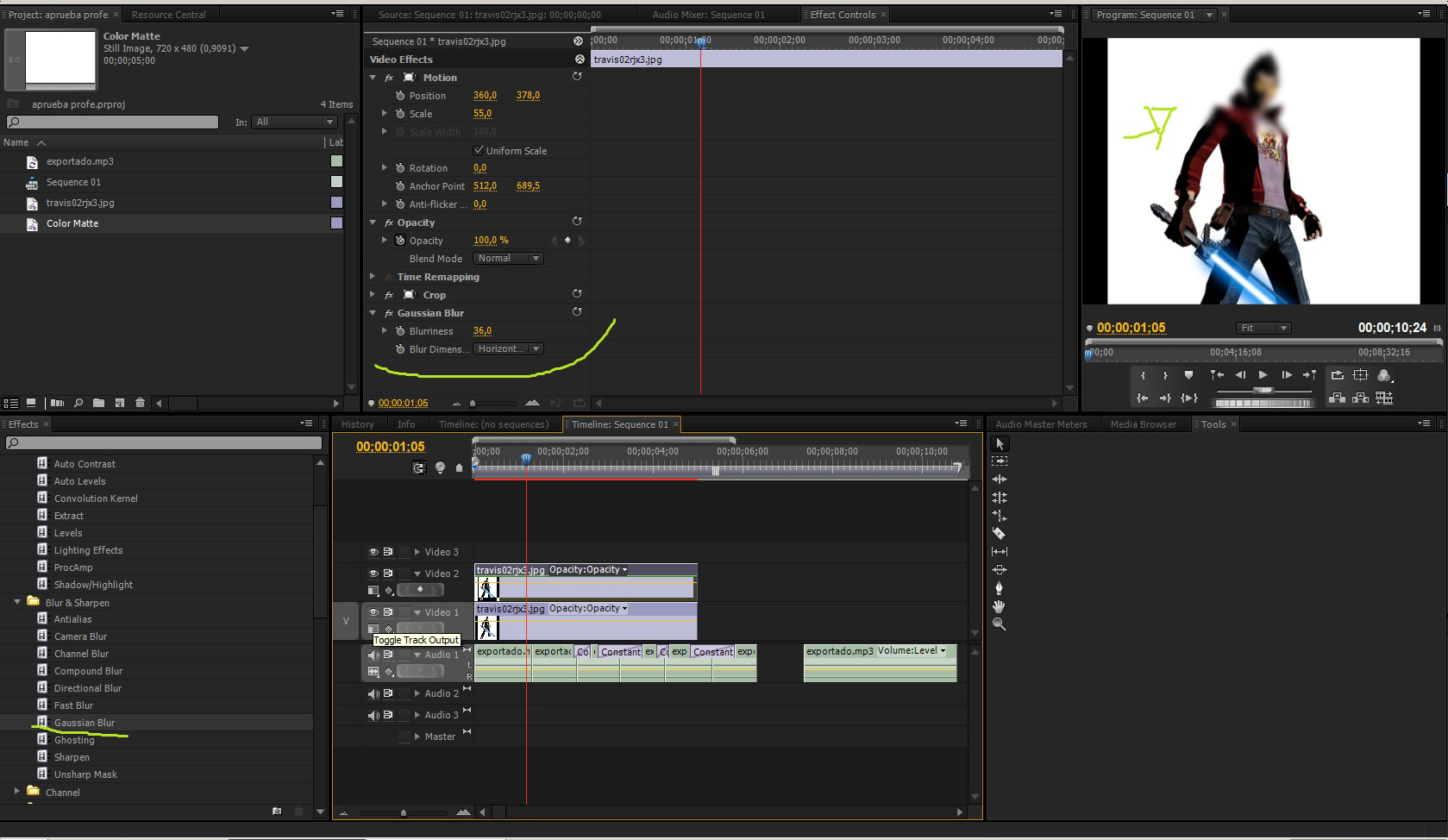Toggle Video 1 track output eye
Viewport: 1448px width, 840px height.
(373, 612)
